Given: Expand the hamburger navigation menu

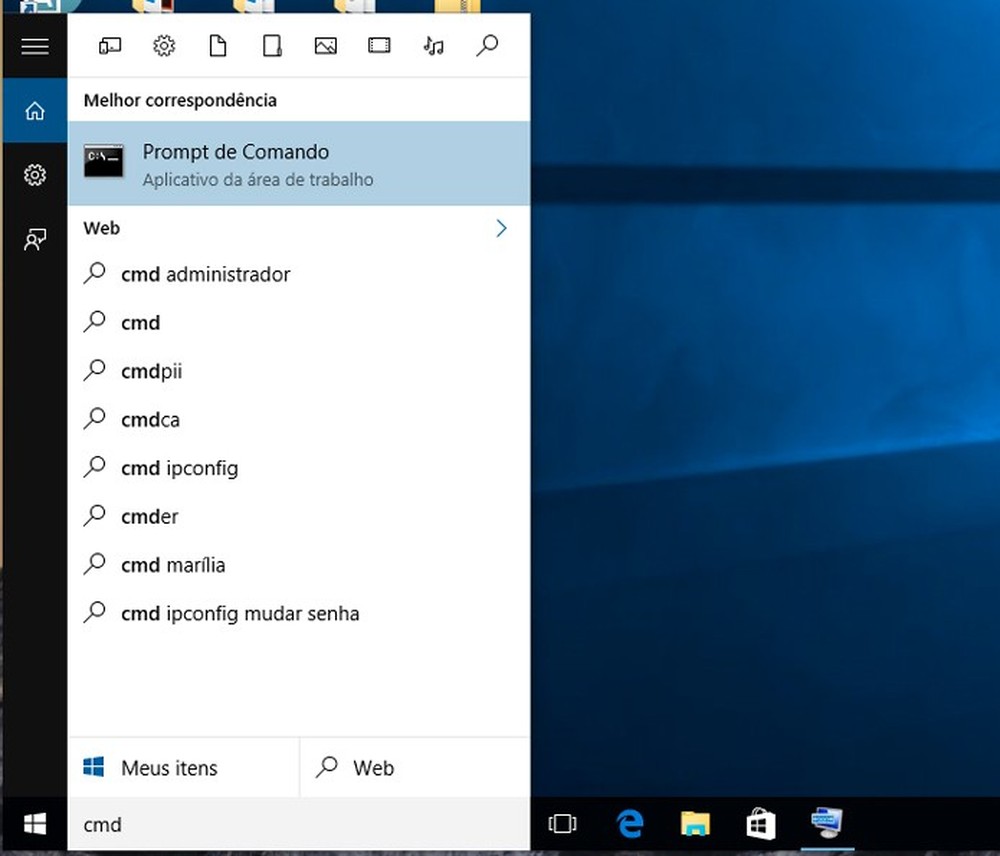Looking at the screenshot, I should [x=34, y=46].
